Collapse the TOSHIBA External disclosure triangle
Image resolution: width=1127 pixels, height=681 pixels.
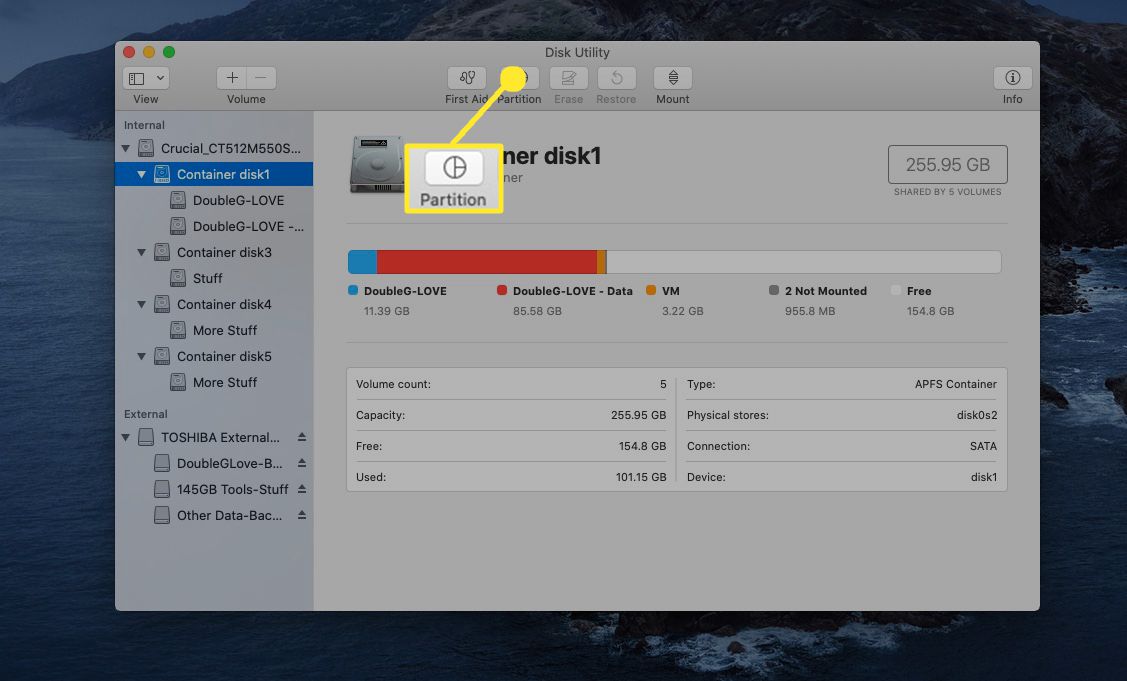tap(126, 438)
